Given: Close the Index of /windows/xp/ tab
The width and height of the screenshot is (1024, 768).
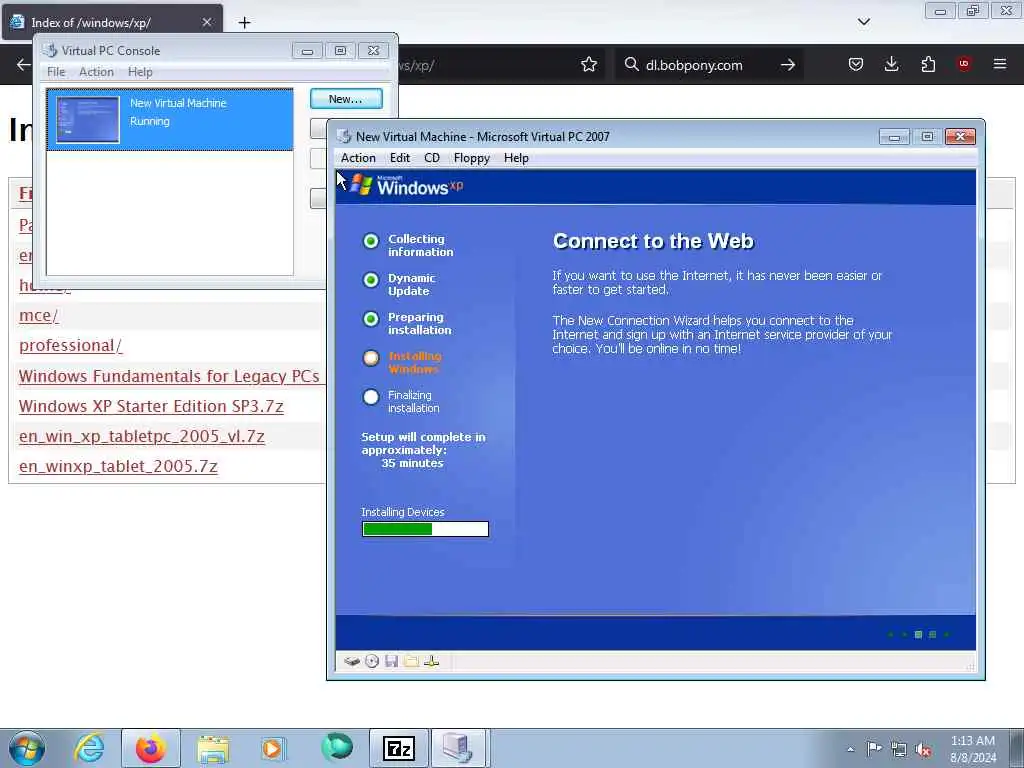Looking at the screenshot, I should 206,22.
